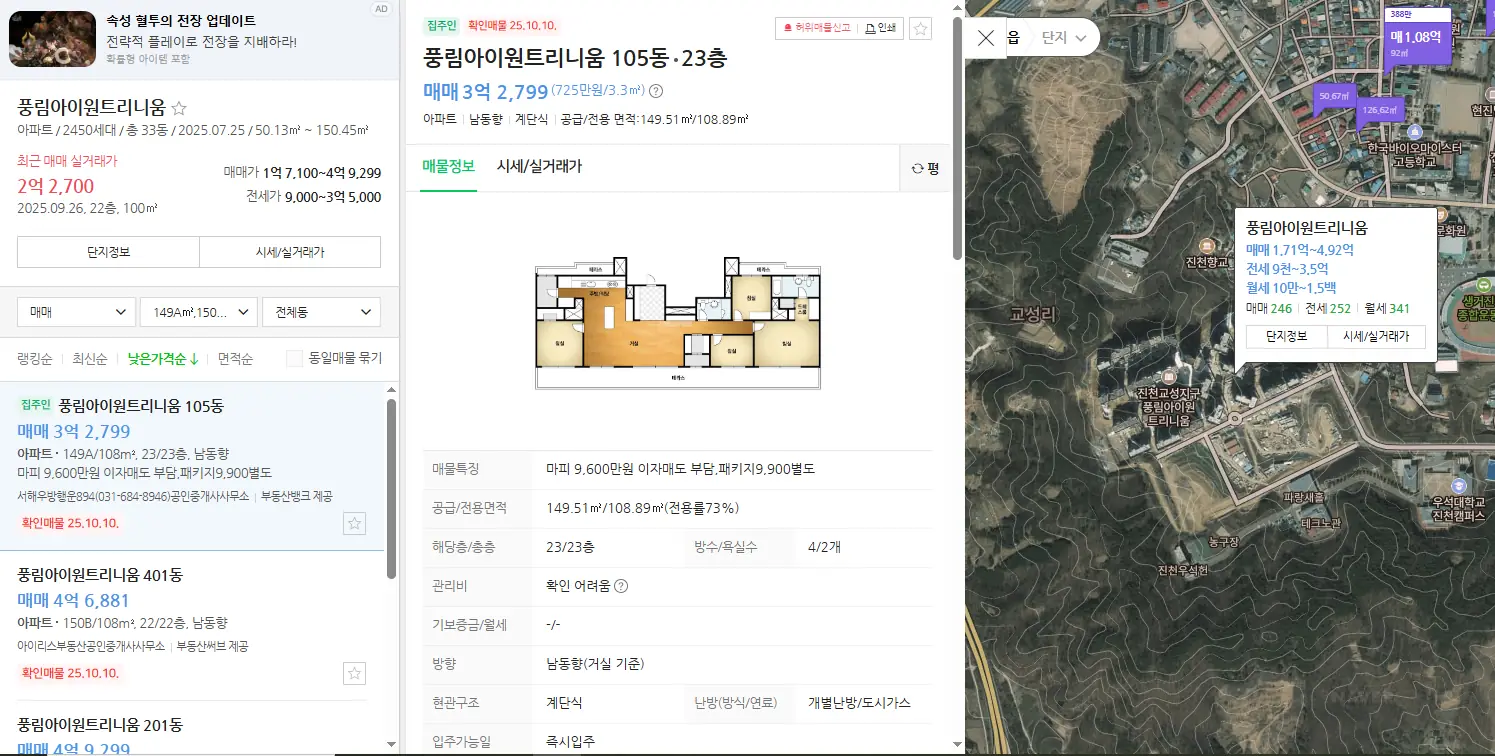The height and width of the screenshot is (756, 1495).
Task: Open the 149A㎡ area size dropdown
Action: click(199, 312)
